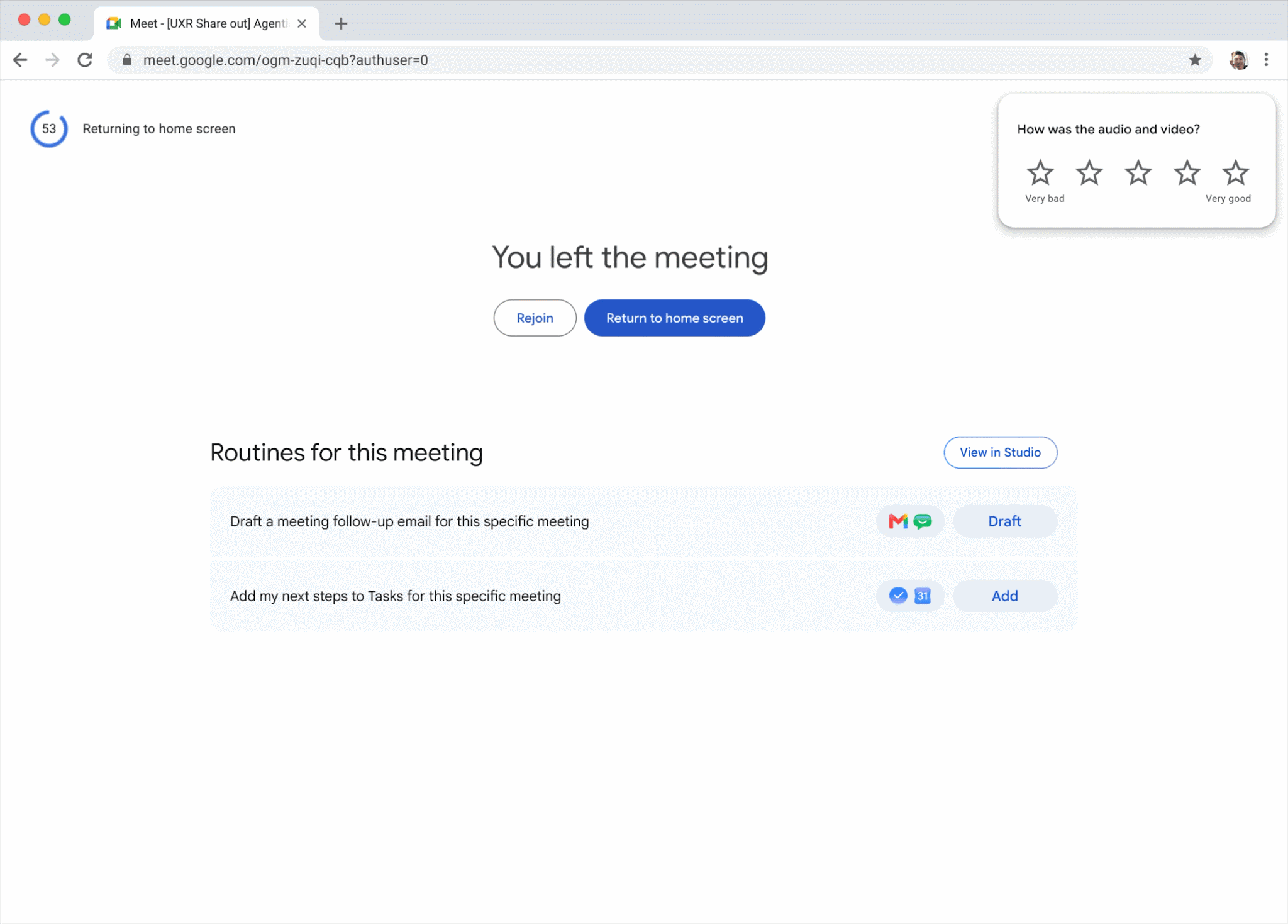
Task: Open Chrome's three-dot menu
Action: coord(1267,60)
